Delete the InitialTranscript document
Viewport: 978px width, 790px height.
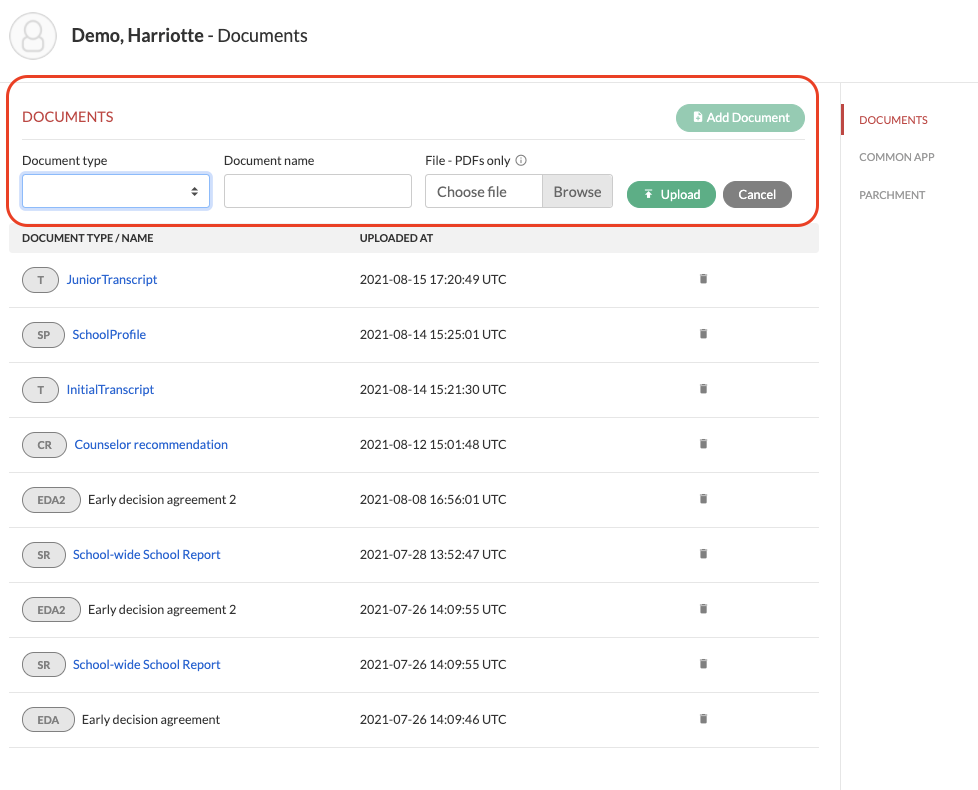(x=703, y=388)
